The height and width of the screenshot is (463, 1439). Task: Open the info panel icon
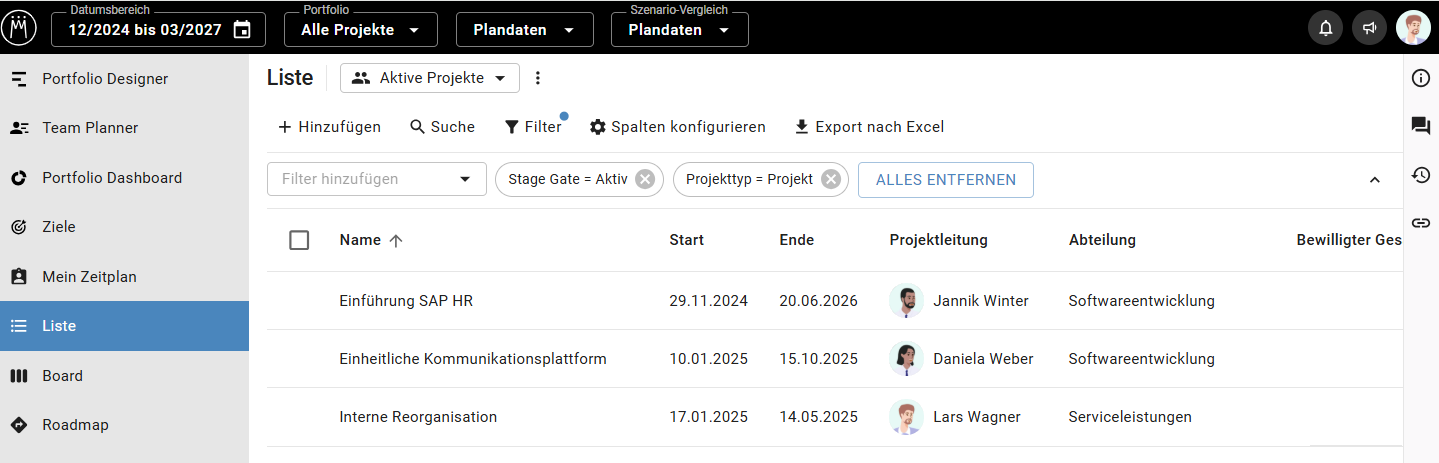point(1420,78)
